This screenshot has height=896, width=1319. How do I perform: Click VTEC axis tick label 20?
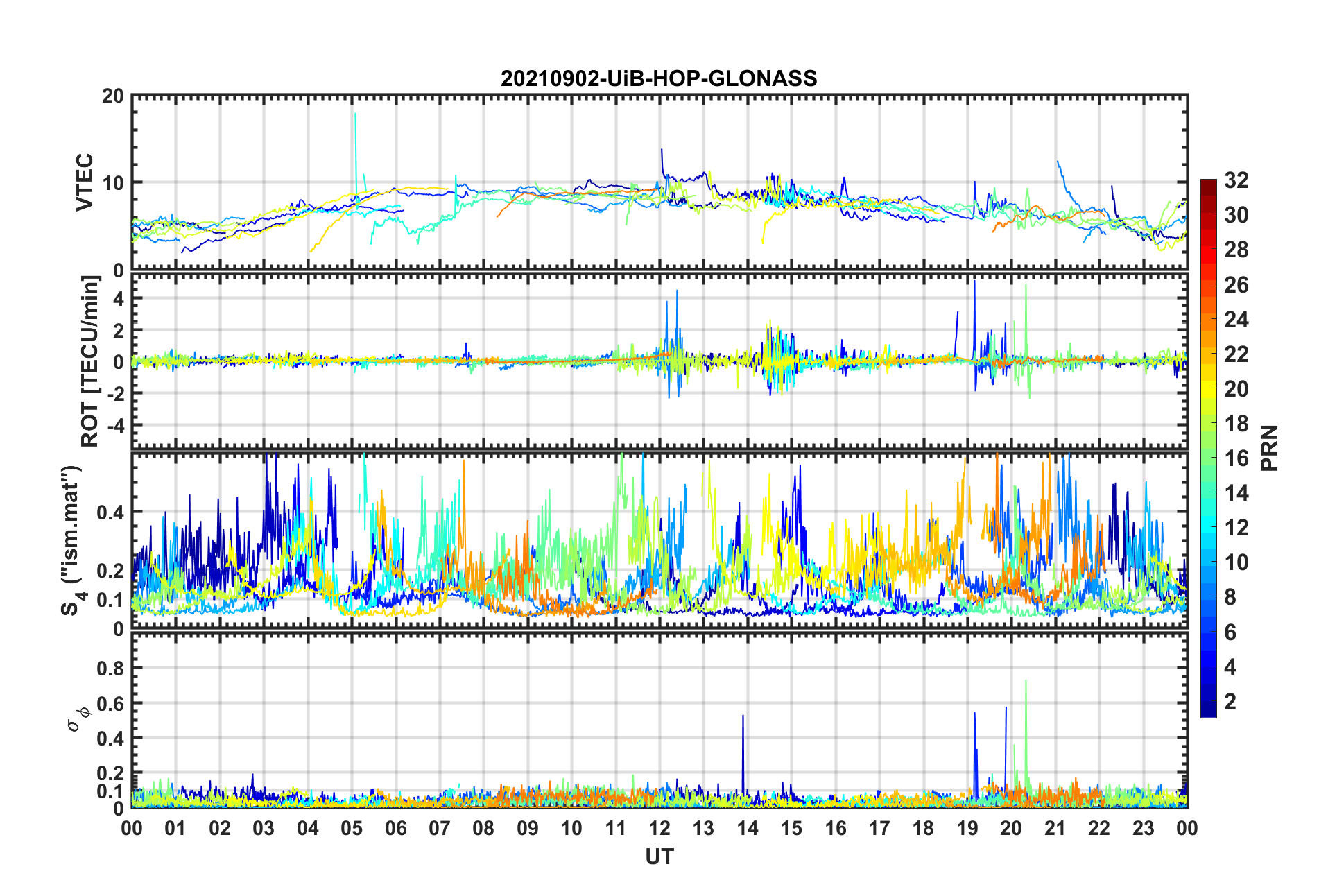pyautogui.click(x=112, y=96)
